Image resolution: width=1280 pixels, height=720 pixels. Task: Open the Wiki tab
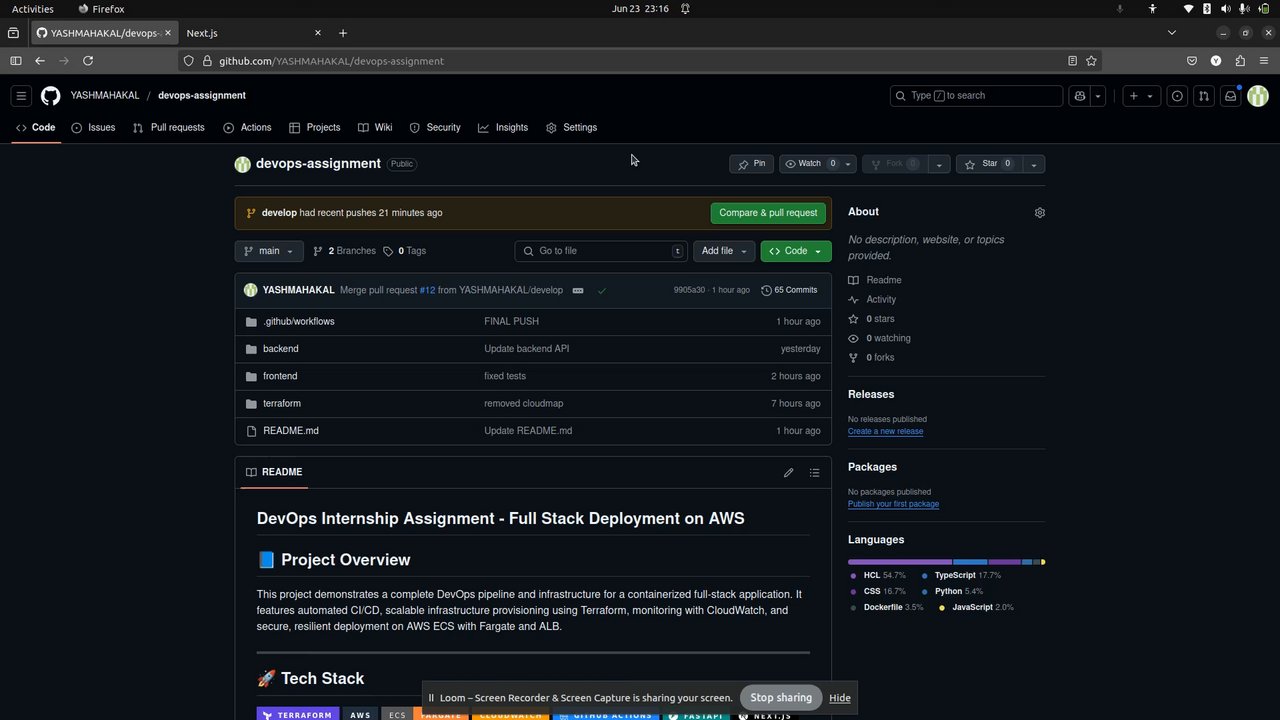click(375, 128)
